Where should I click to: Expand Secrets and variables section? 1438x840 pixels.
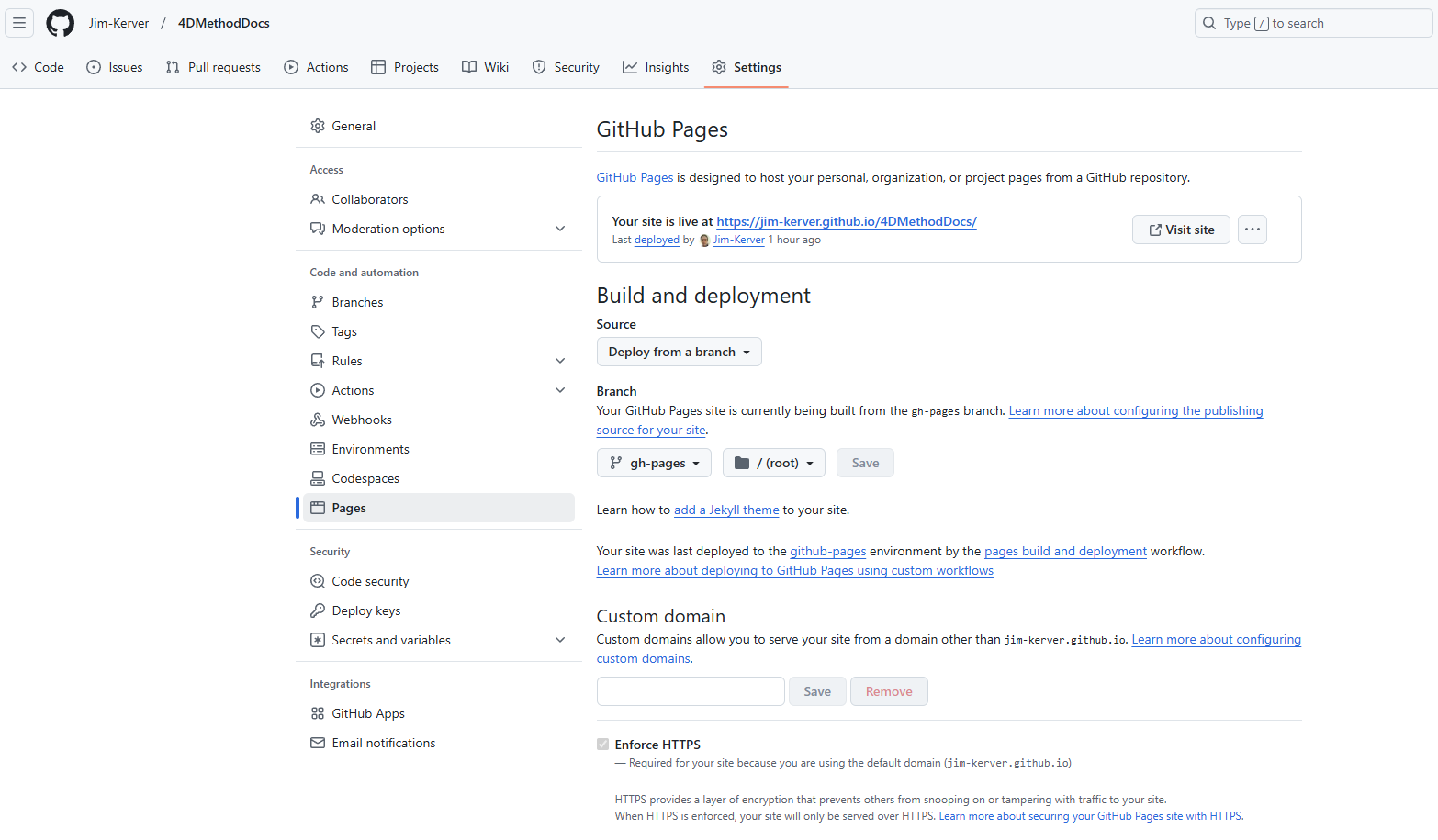[x=560, y=640]
